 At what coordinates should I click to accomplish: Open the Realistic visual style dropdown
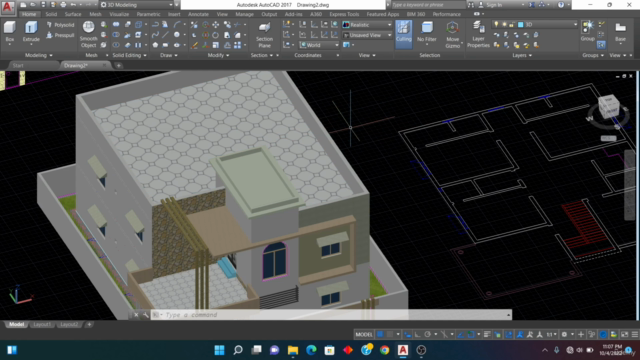(x=367, y=25)
